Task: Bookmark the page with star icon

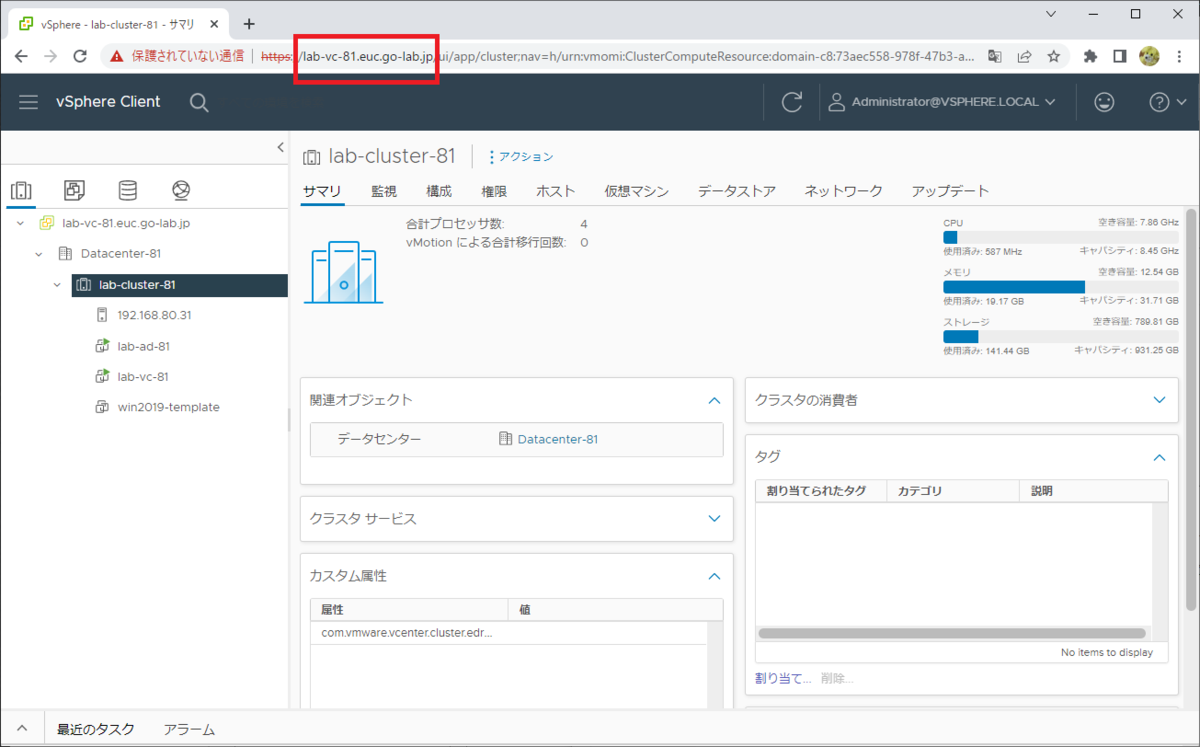Action: (x=1054, y=57)
